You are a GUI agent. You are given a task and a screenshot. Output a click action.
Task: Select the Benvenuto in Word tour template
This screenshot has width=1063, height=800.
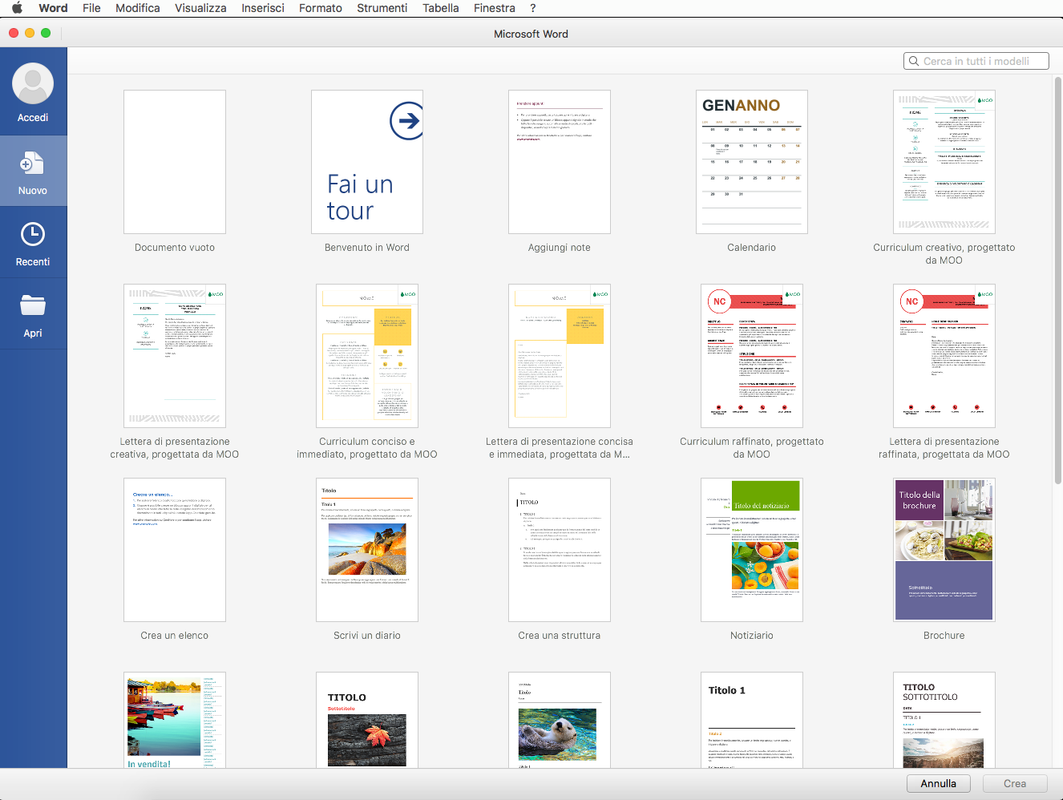[x=367, y=162]
